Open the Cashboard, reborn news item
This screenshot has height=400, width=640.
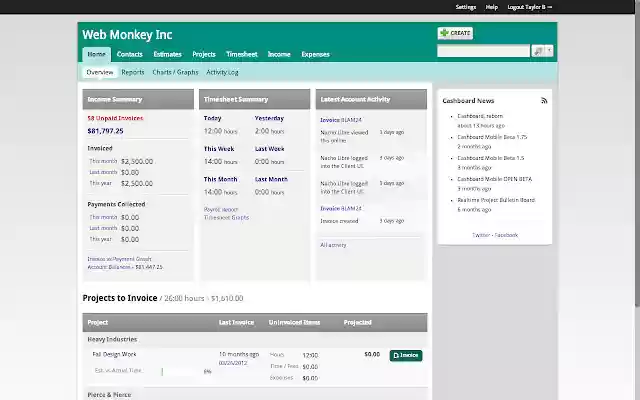(x=480, y=116)
